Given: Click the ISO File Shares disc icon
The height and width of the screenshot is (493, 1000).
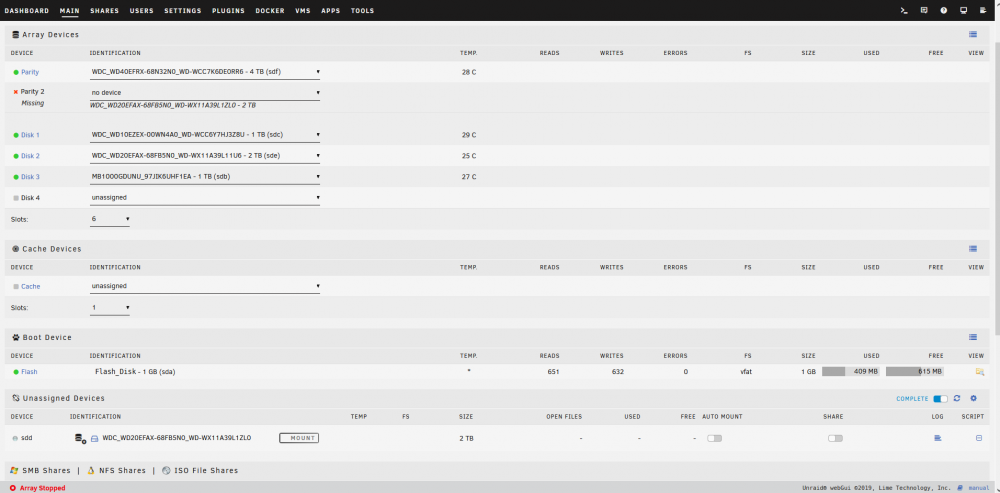Looking at the screenshot, I should [x=166, y=471].
